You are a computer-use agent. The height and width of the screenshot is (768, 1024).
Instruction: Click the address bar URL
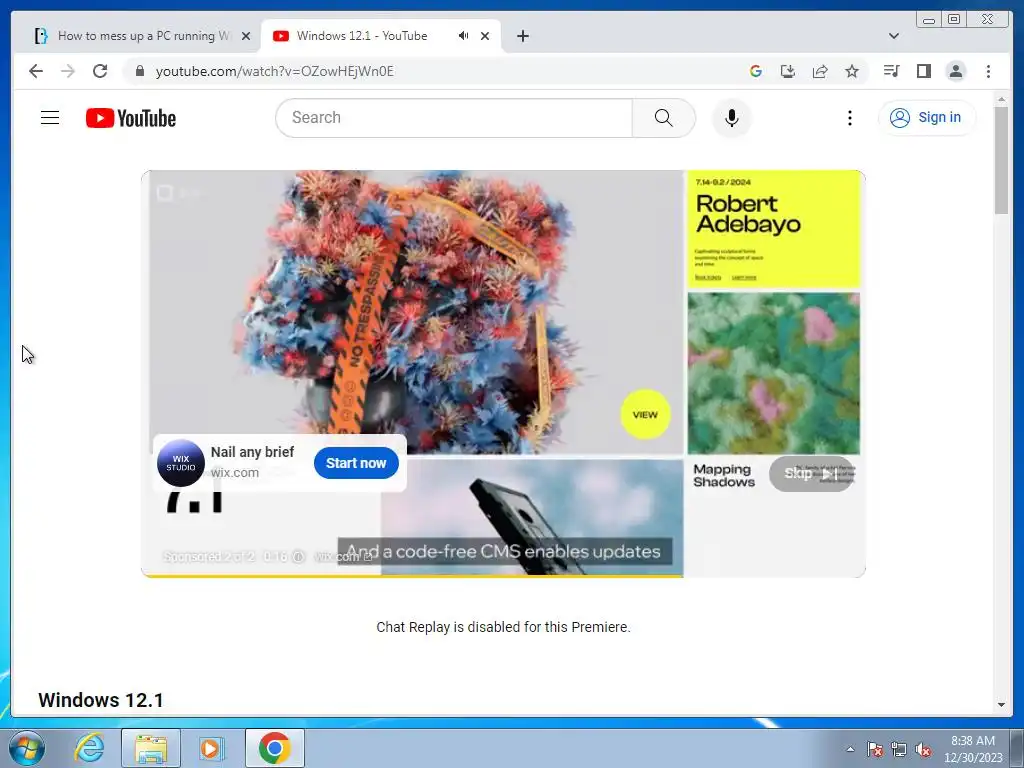[274, 71]
